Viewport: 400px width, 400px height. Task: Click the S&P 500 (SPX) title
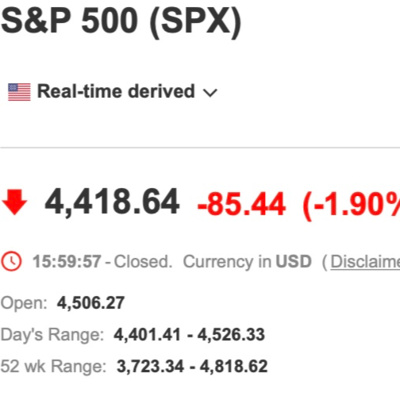point(121,19)
